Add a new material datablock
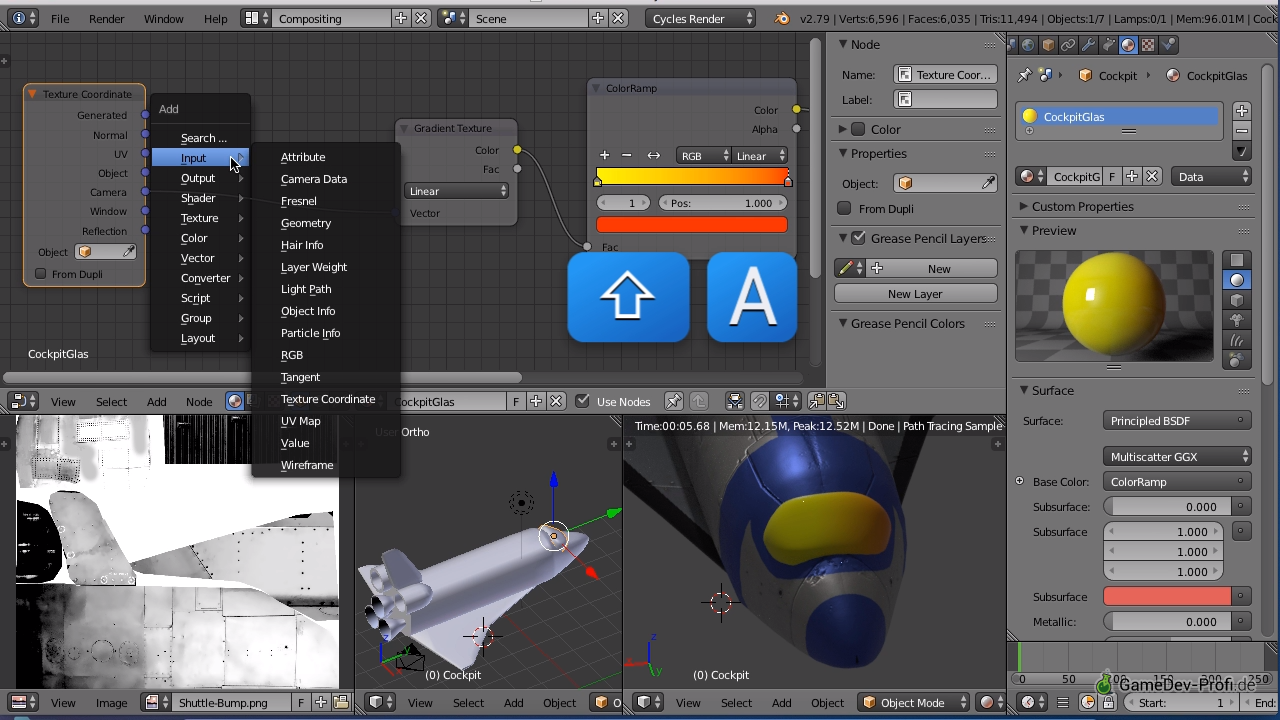 (x=1132, y=177)
